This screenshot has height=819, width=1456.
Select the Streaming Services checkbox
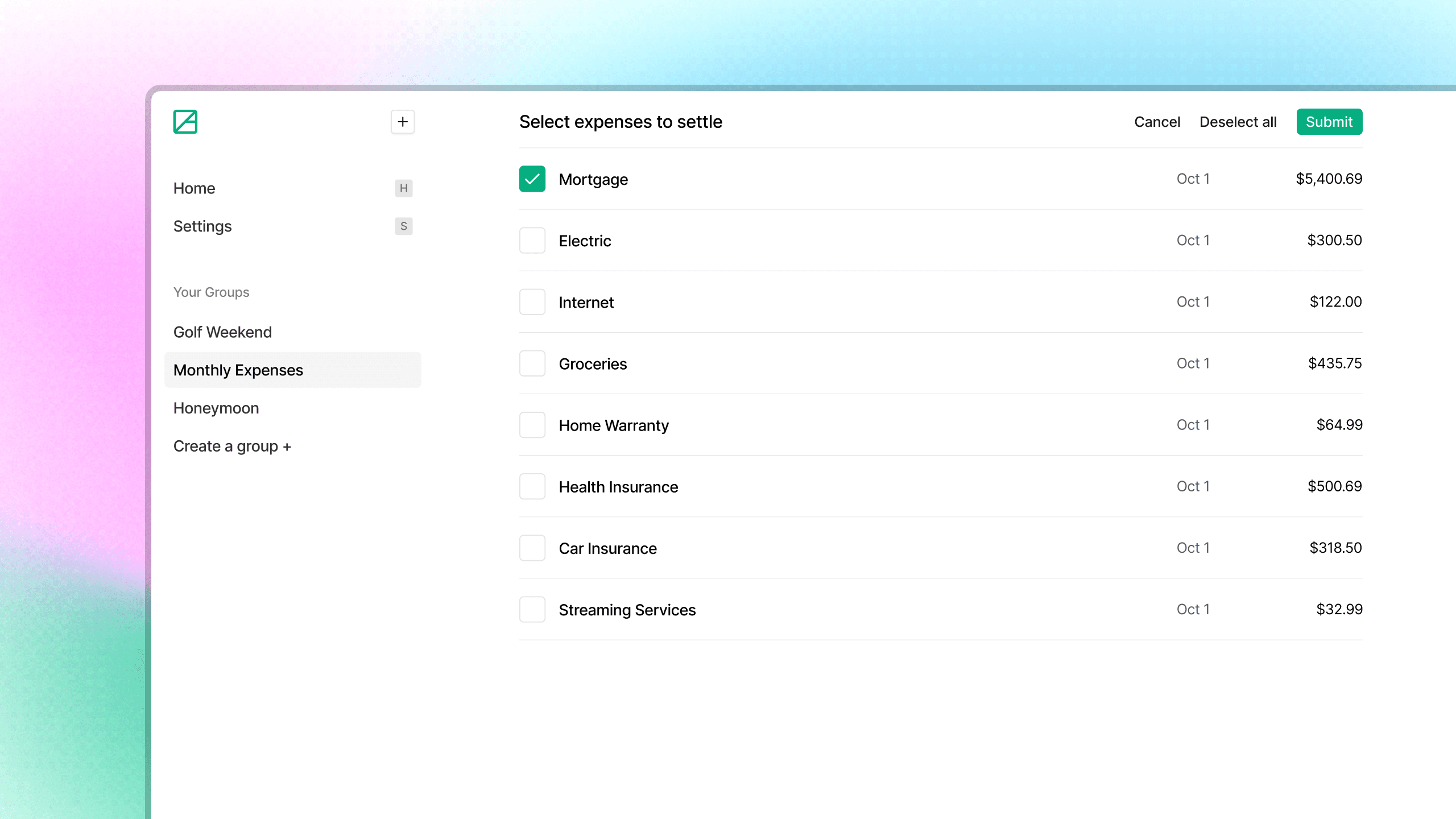click(x=532, y=609)
